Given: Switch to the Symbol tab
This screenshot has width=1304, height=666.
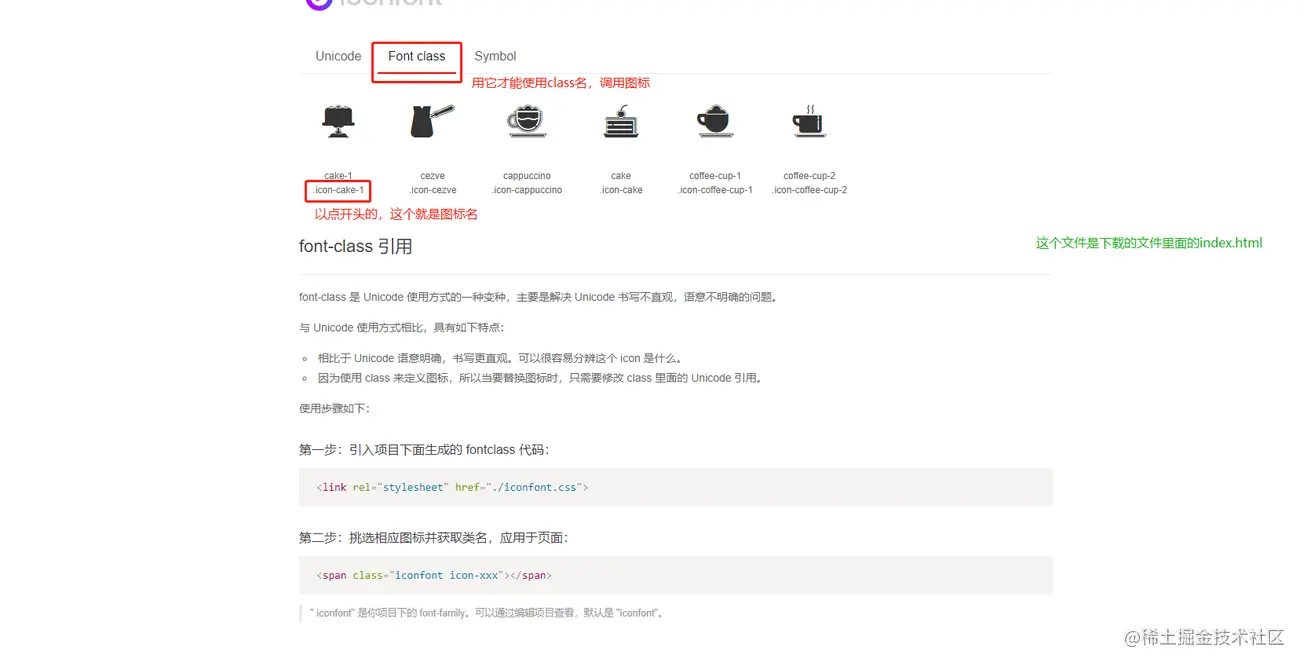Looking at the screenshot, I should pyautogui.click(x=495, y=56).
